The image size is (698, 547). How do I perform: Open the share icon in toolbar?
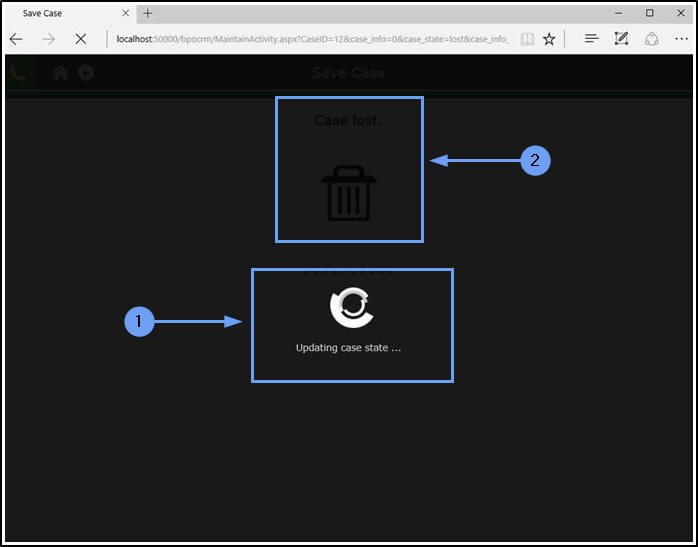coord(652,39)
